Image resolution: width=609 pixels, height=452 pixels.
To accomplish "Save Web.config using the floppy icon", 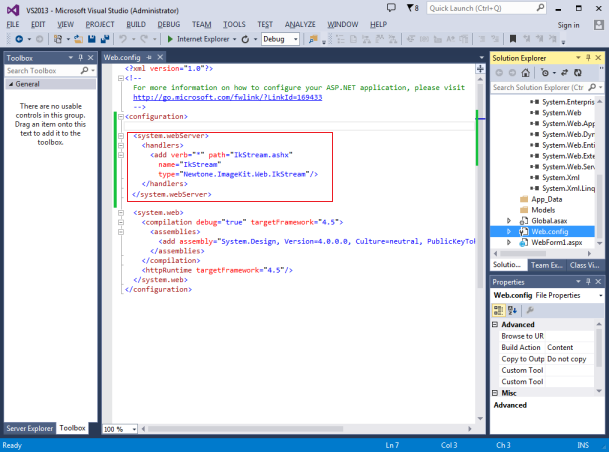I will click(x=92, y=39).
